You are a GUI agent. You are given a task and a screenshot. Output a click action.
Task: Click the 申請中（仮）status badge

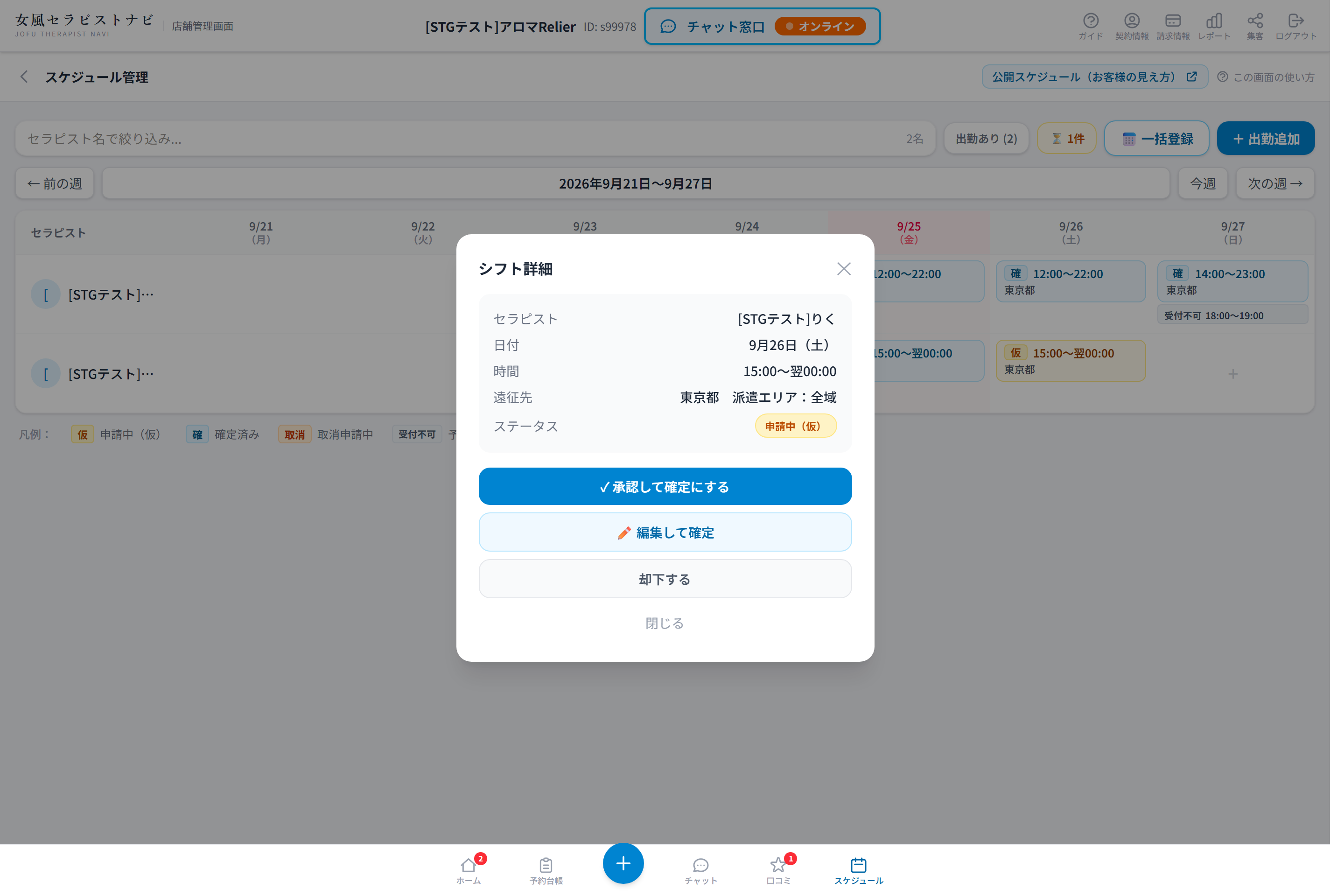click(x=796, y=426)
